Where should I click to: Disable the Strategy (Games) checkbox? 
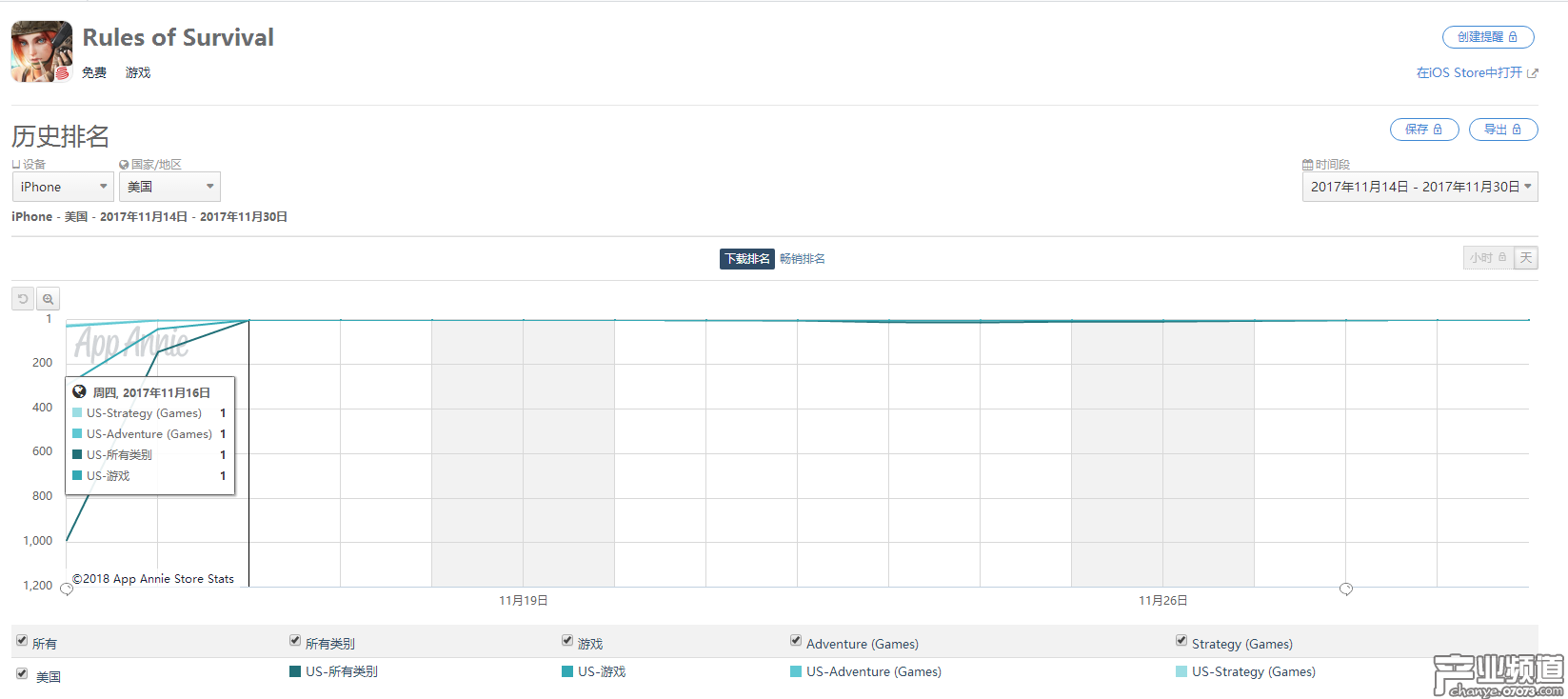[1181, 641]
